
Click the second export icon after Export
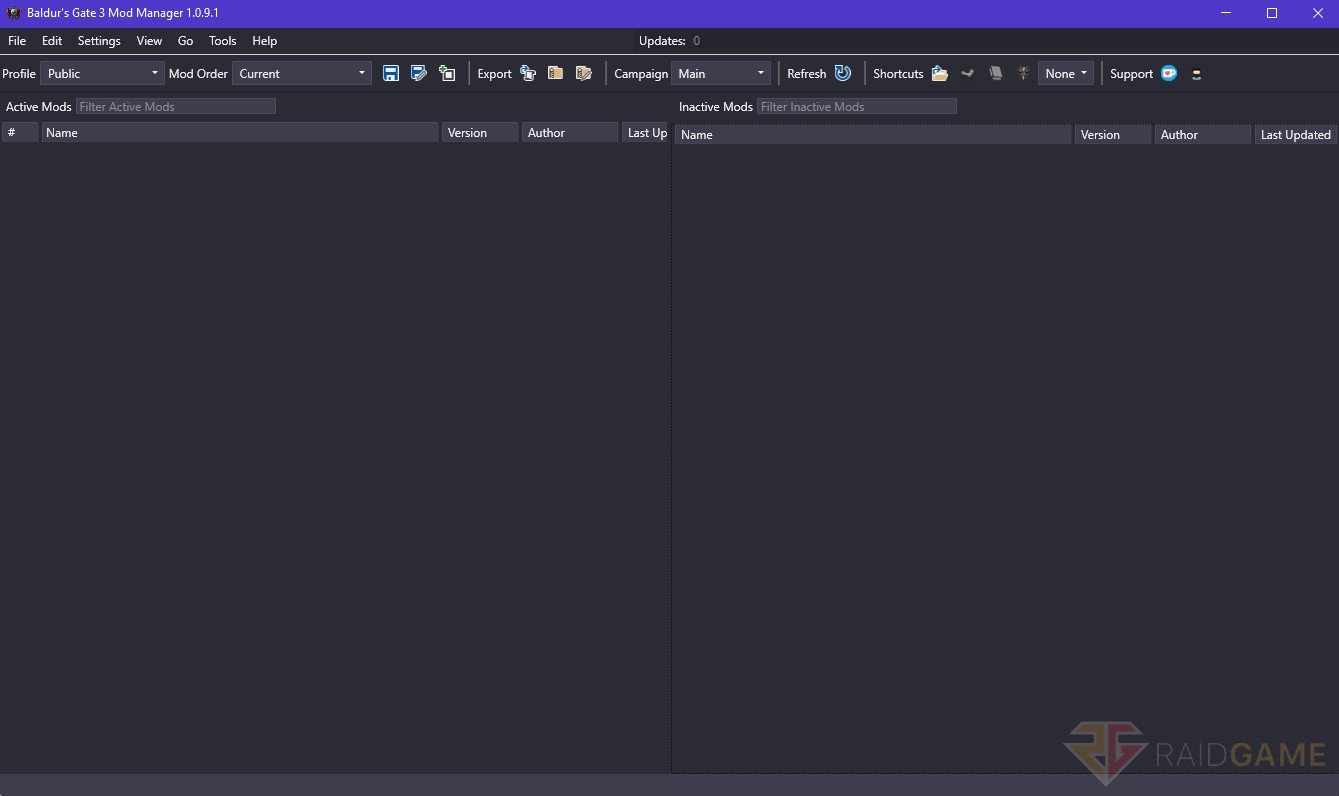point(555,73)
